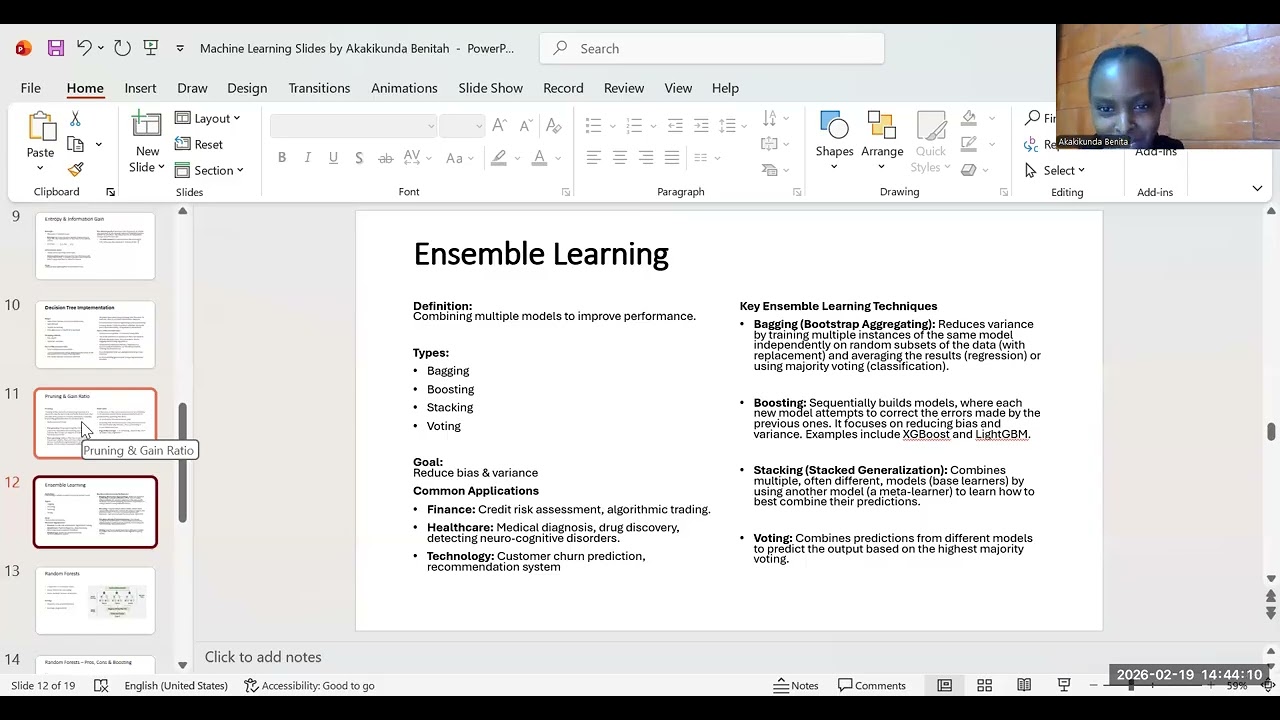
Task: Click Increase Font Size icon
Action: [x=499, y=125]
